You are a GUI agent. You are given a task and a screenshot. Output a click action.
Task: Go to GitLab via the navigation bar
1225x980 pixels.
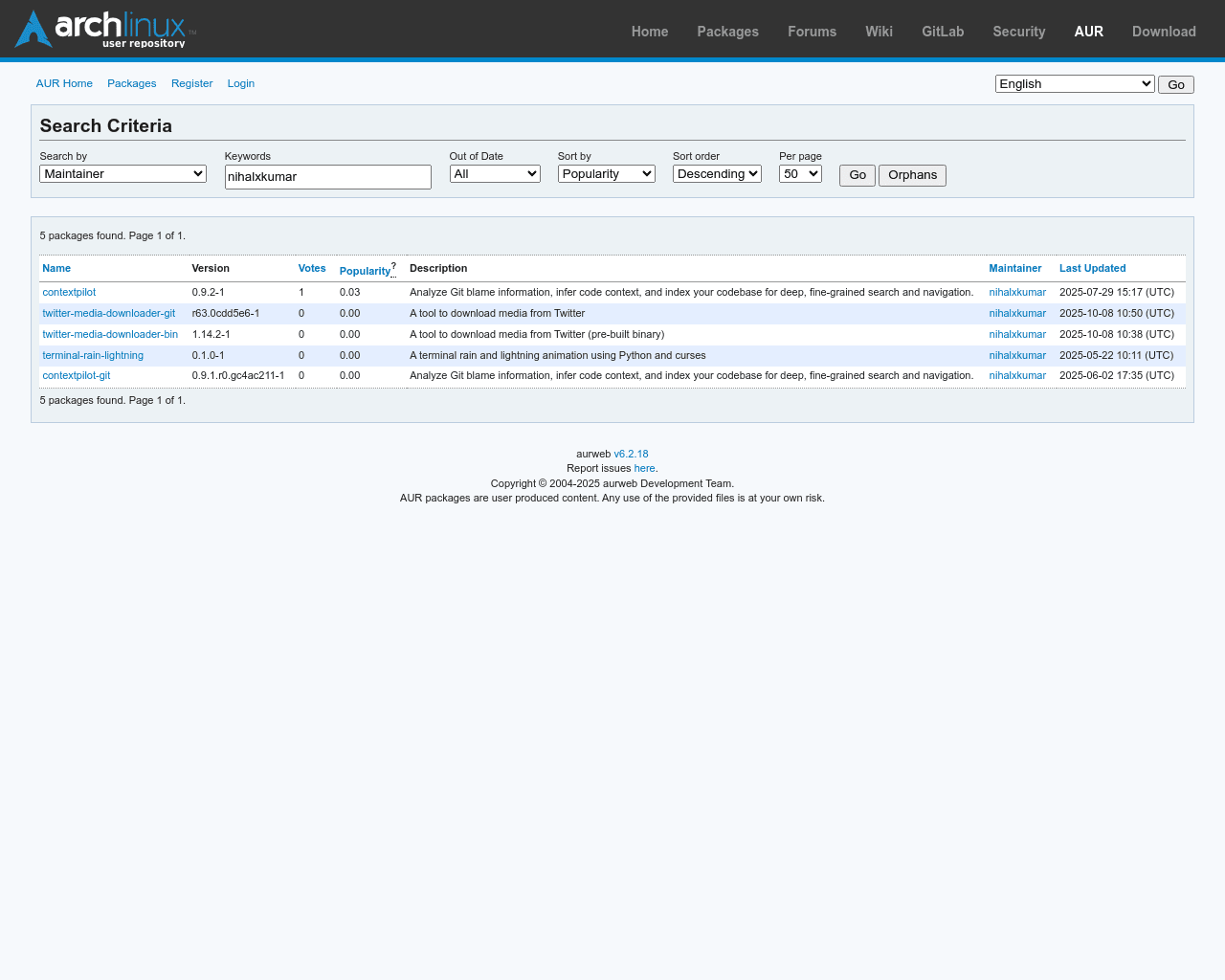click(x=943, y=32)
